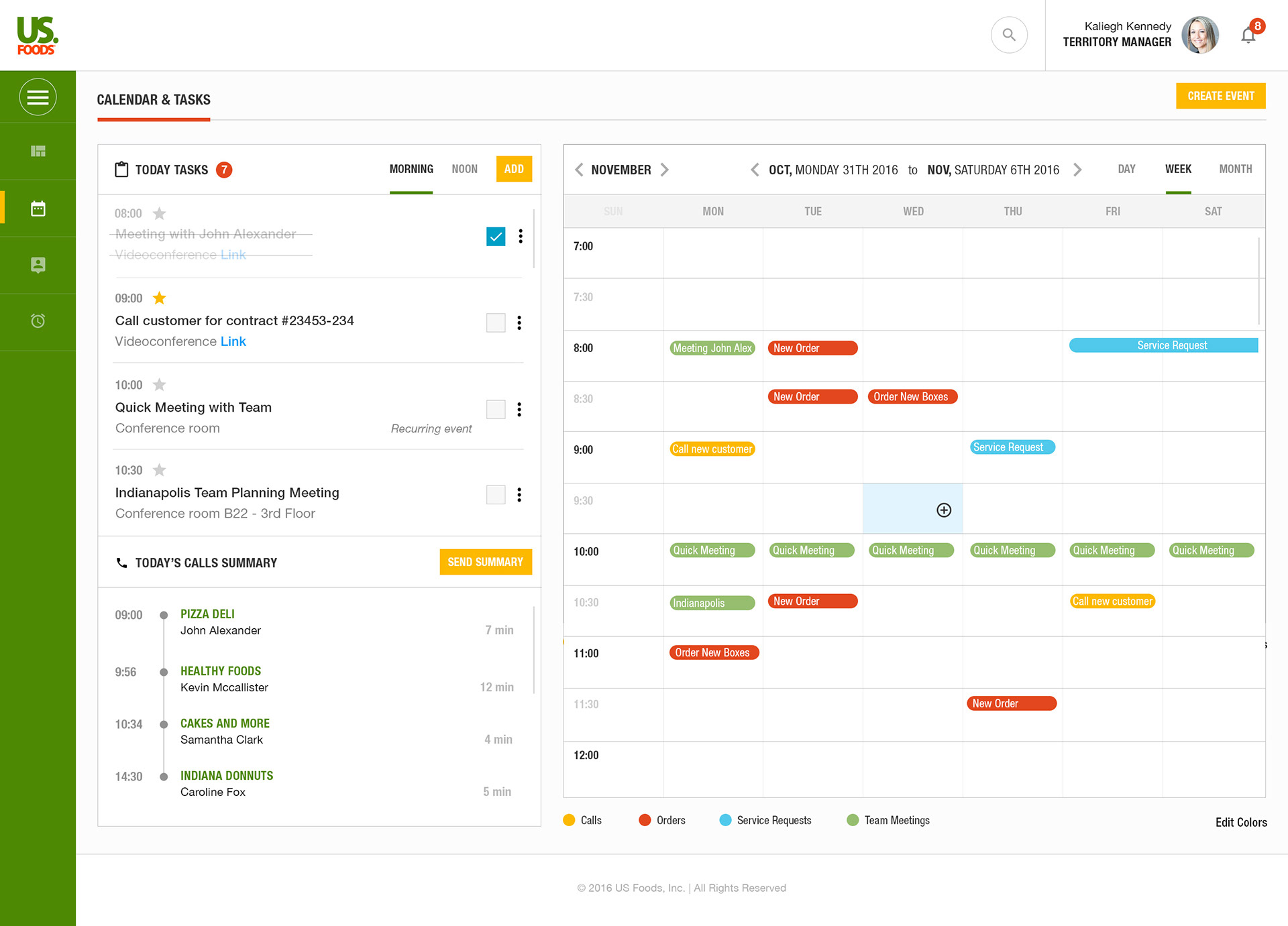Click the Send Summary button

pos(485,562)
